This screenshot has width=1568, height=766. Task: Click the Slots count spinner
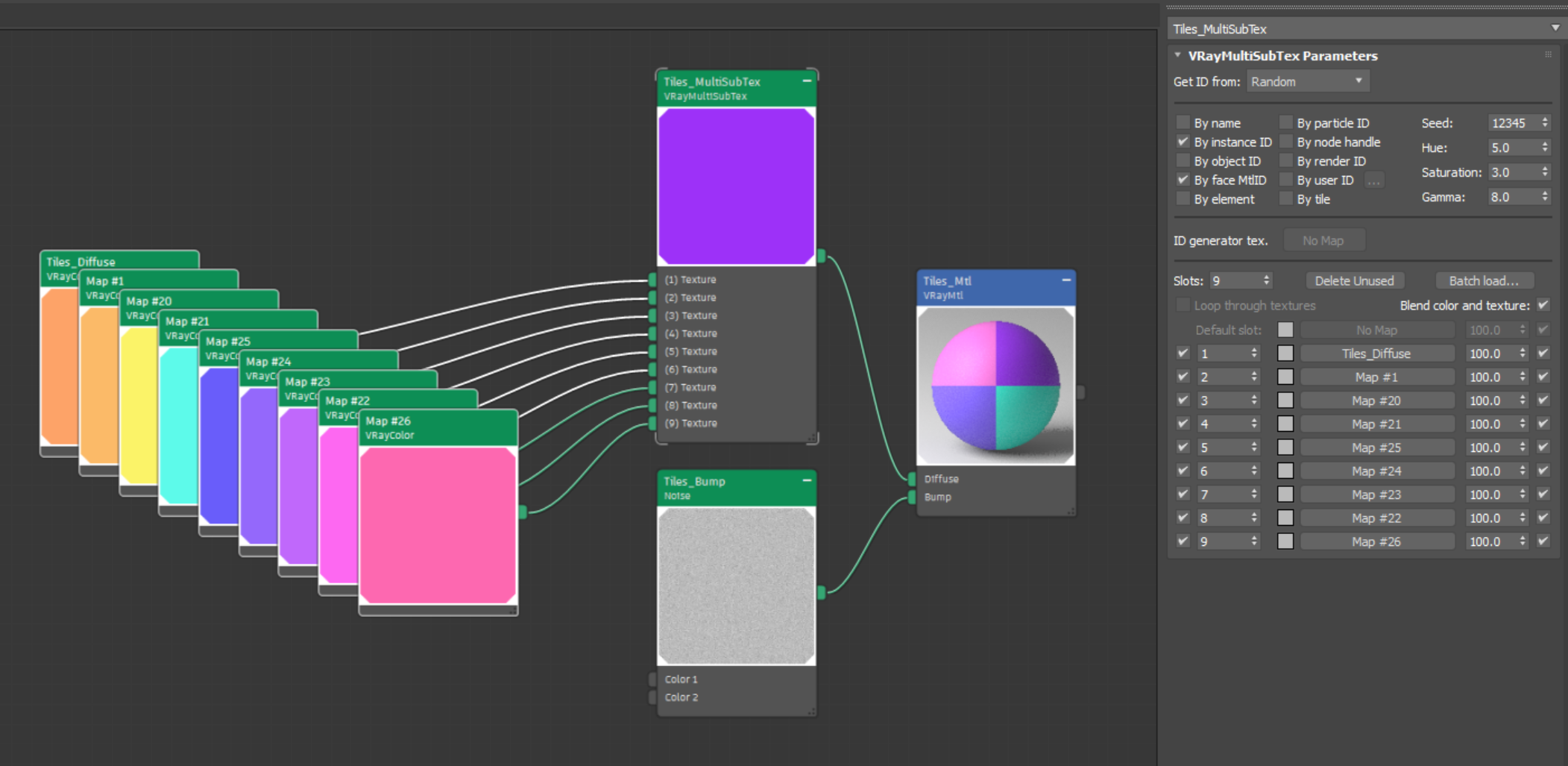click(1266, 280)
